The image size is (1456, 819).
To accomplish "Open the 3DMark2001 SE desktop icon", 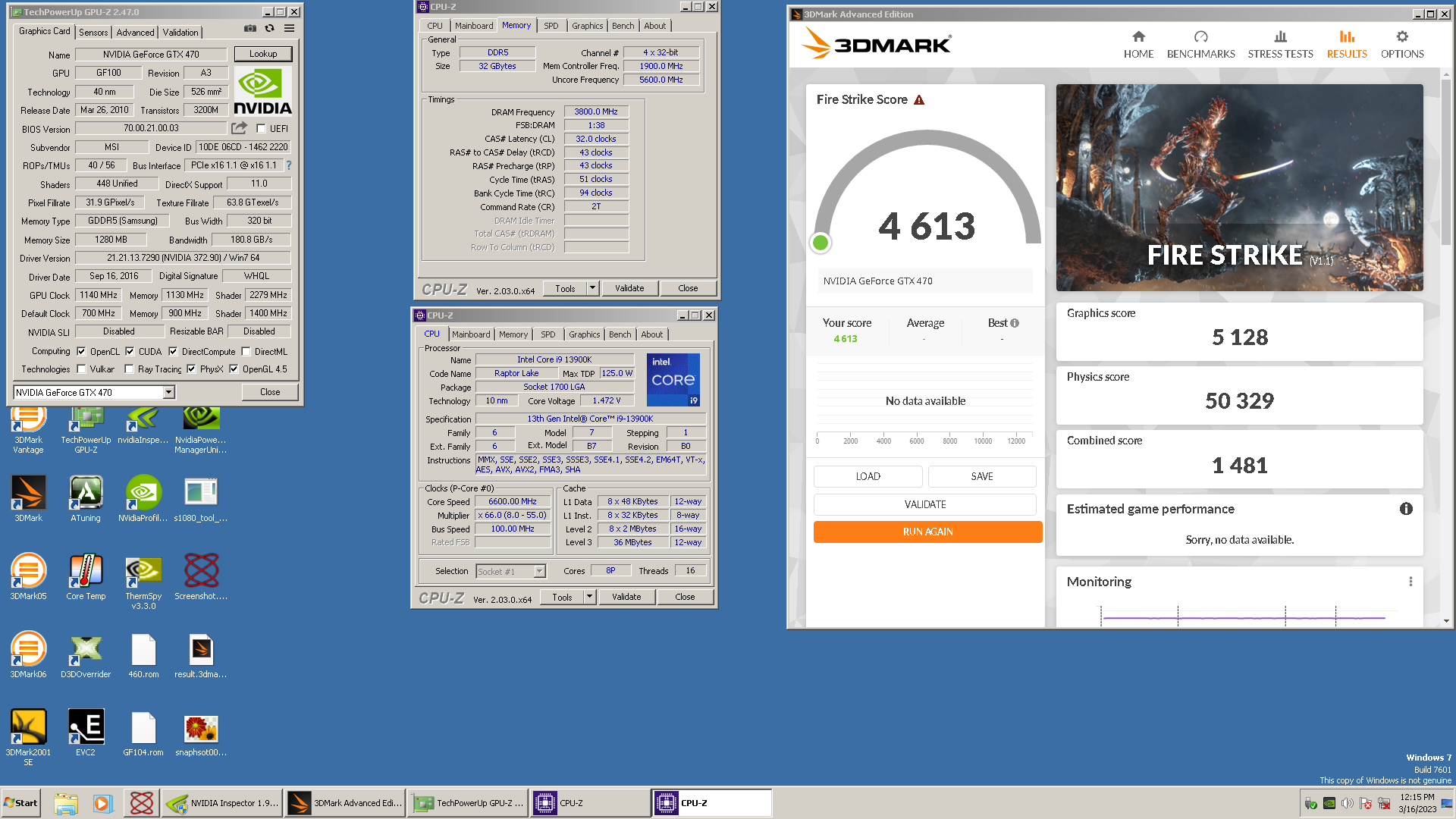I will point(28,737).
